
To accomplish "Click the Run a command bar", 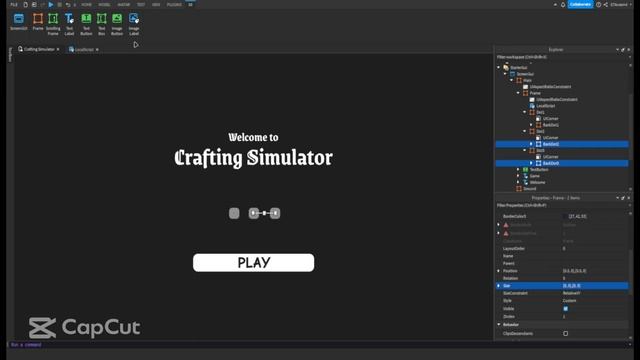I will pyautogui.click(x=318, y=345).
